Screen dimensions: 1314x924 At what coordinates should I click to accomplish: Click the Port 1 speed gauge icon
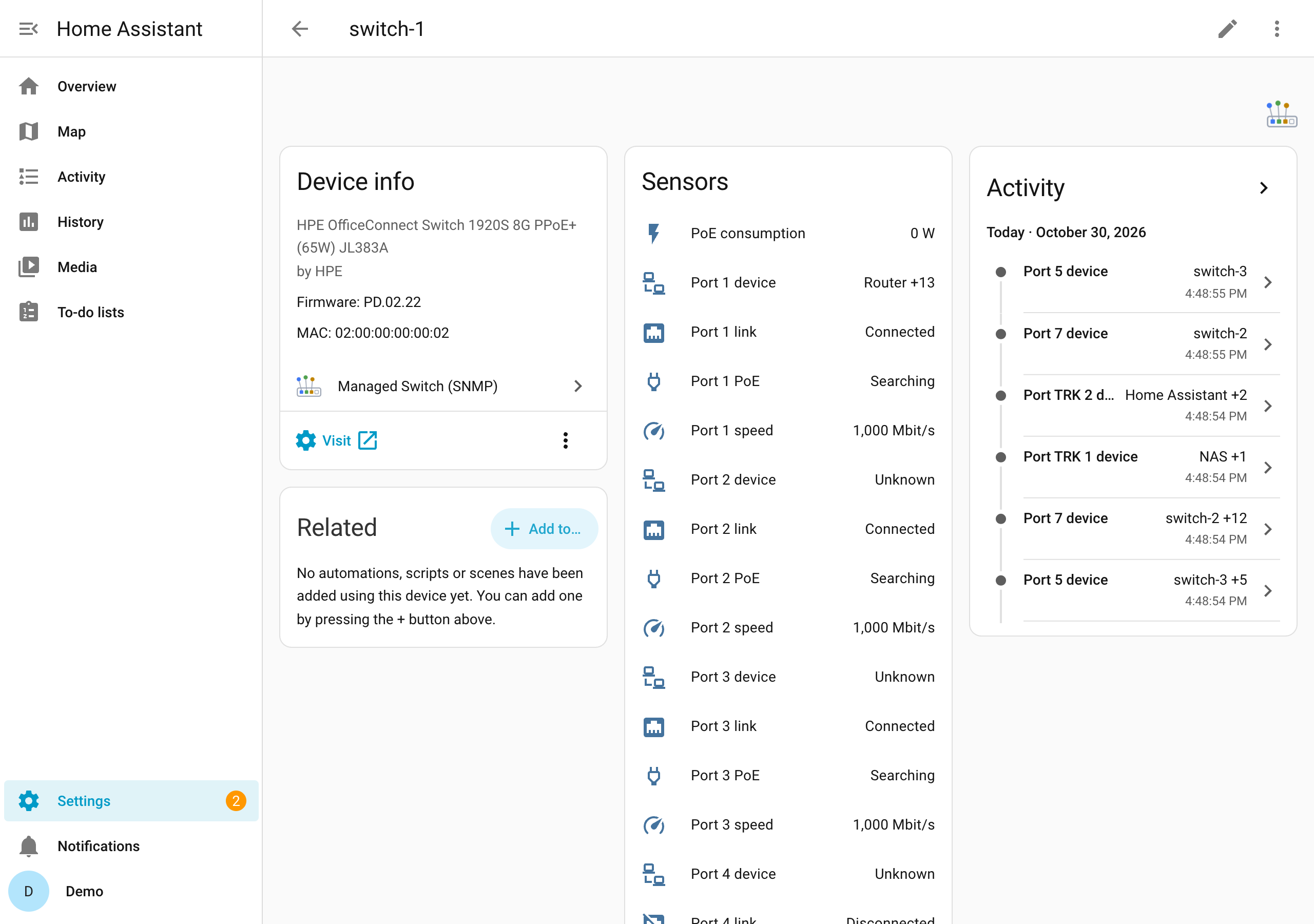(x=653, y=431)
